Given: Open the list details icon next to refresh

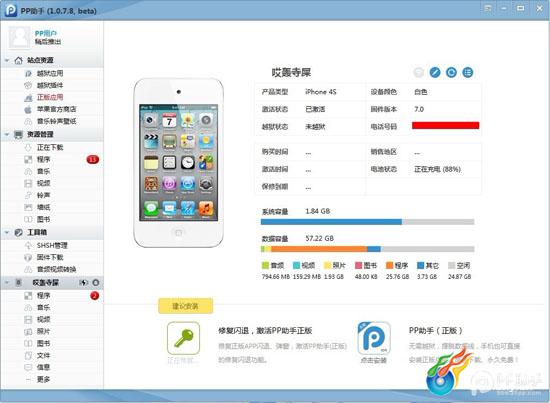Looking at the screenshot, I should click(468, 73).
